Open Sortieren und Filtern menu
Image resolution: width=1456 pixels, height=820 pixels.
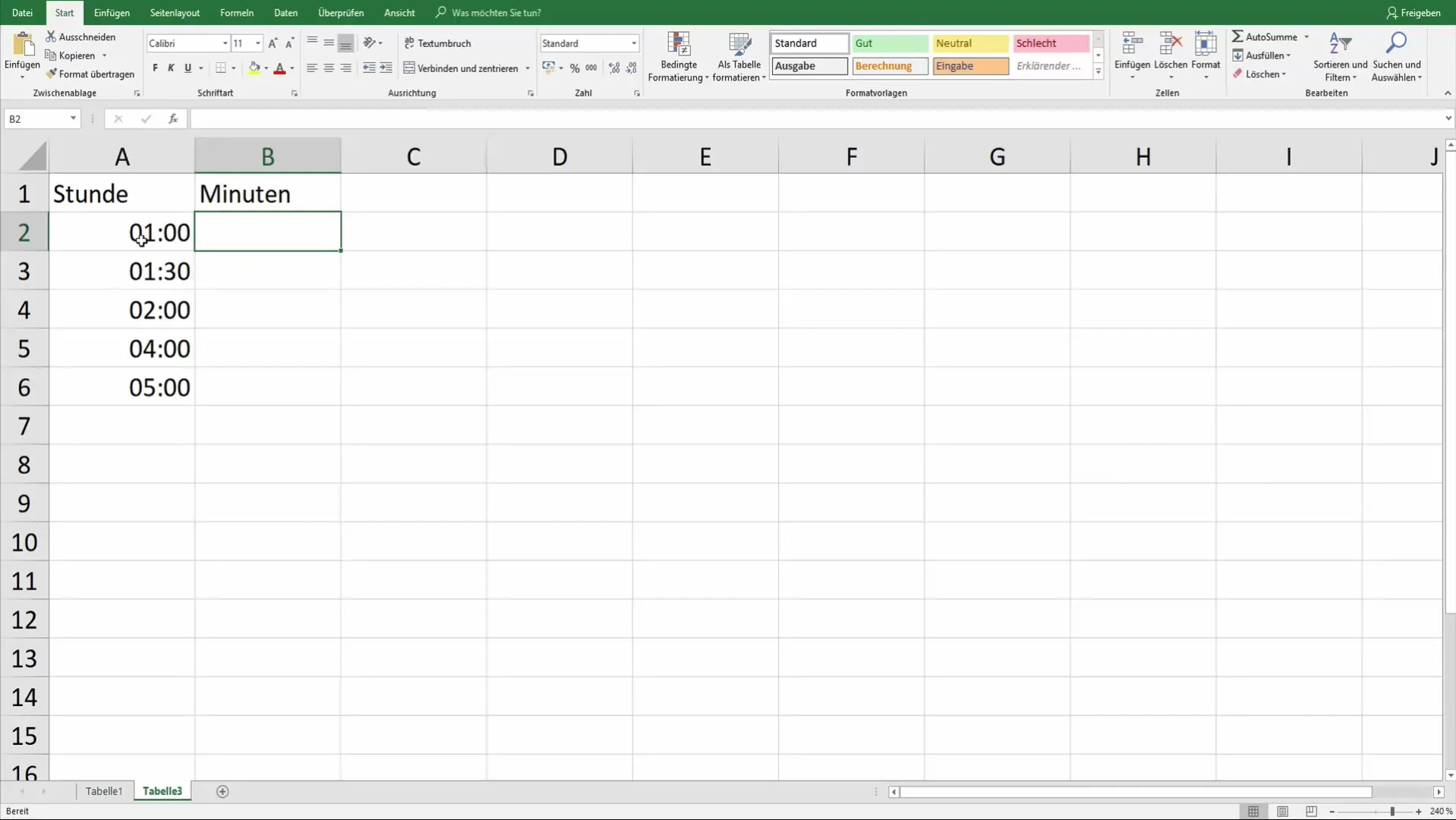(x=1340, y=57)
